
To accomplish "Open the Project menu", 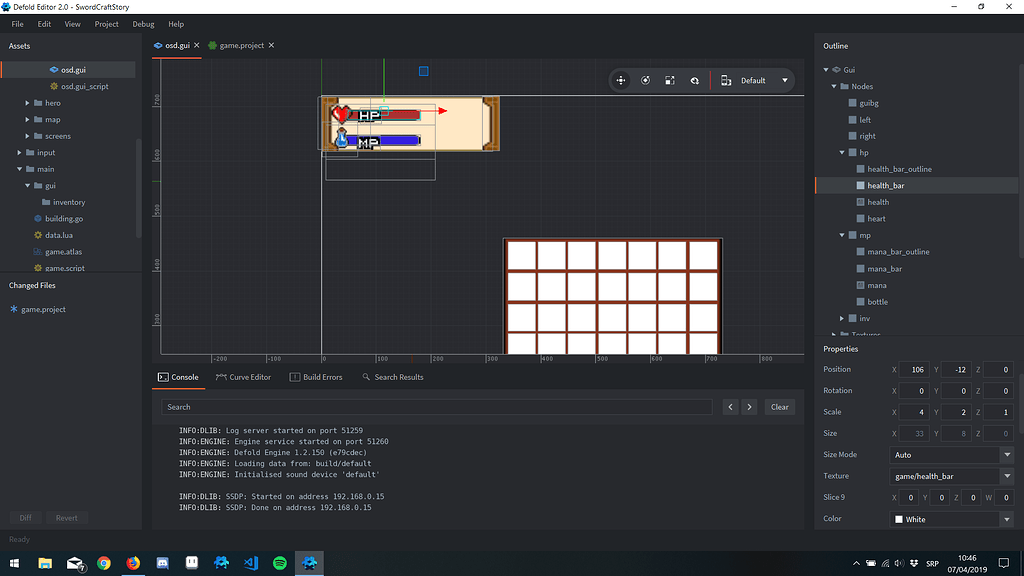I will click(x=106, y=23).
